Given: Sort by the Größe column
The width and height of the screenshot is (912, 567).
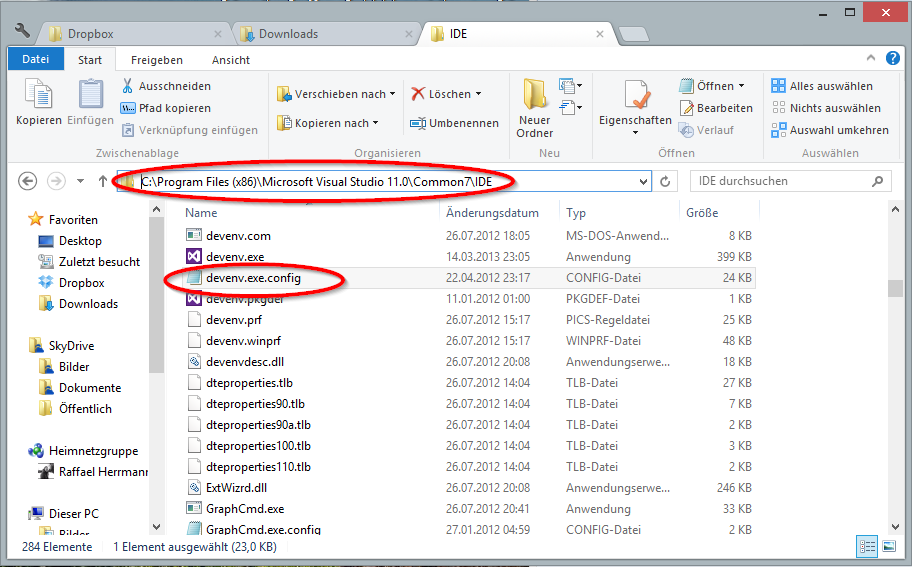Looking at the screenshot, I should point(702,213).
